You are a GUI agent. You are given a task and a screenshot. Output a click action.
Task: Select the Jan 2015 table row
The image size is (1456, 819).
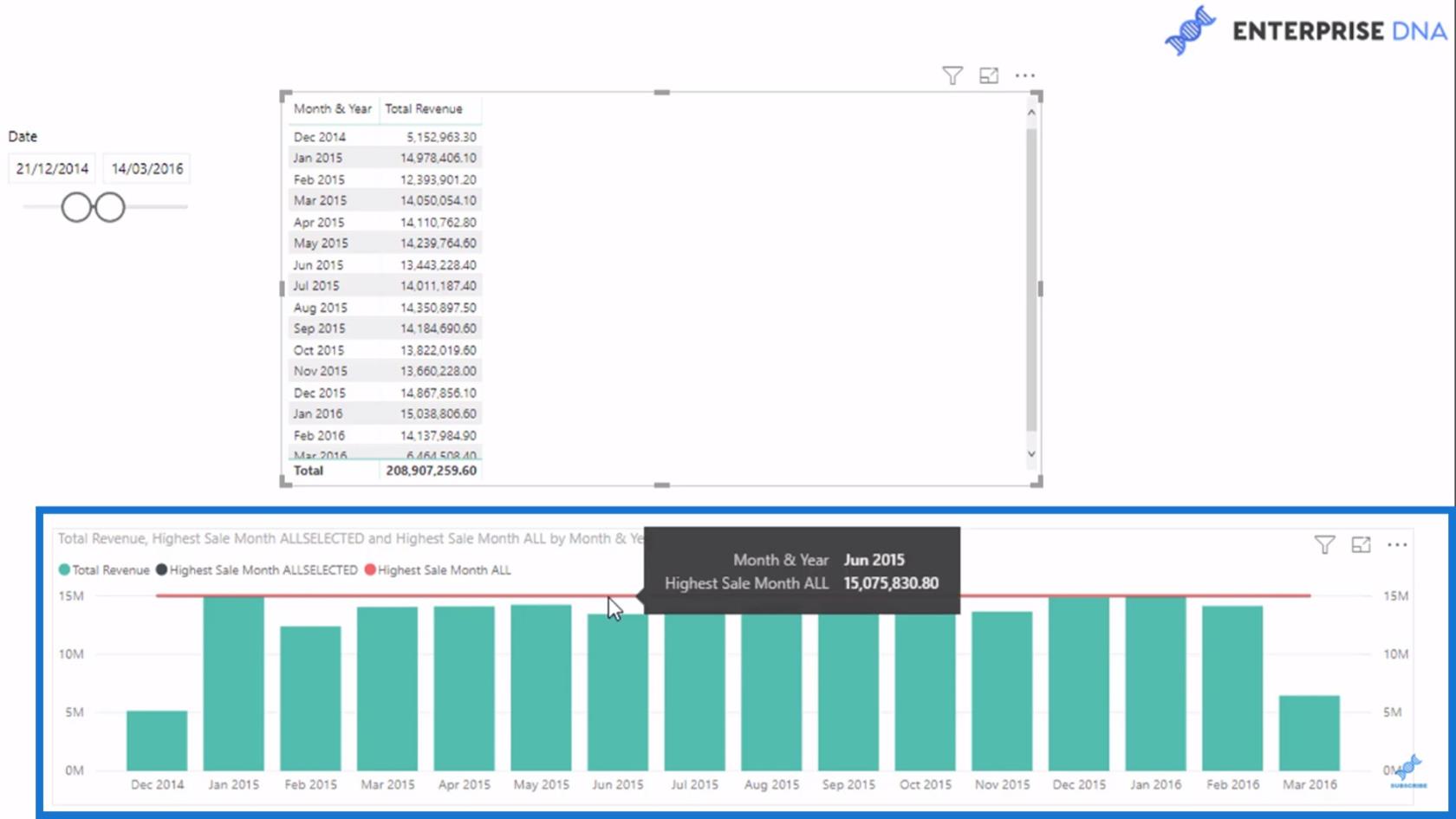click(x=385, y=158)
